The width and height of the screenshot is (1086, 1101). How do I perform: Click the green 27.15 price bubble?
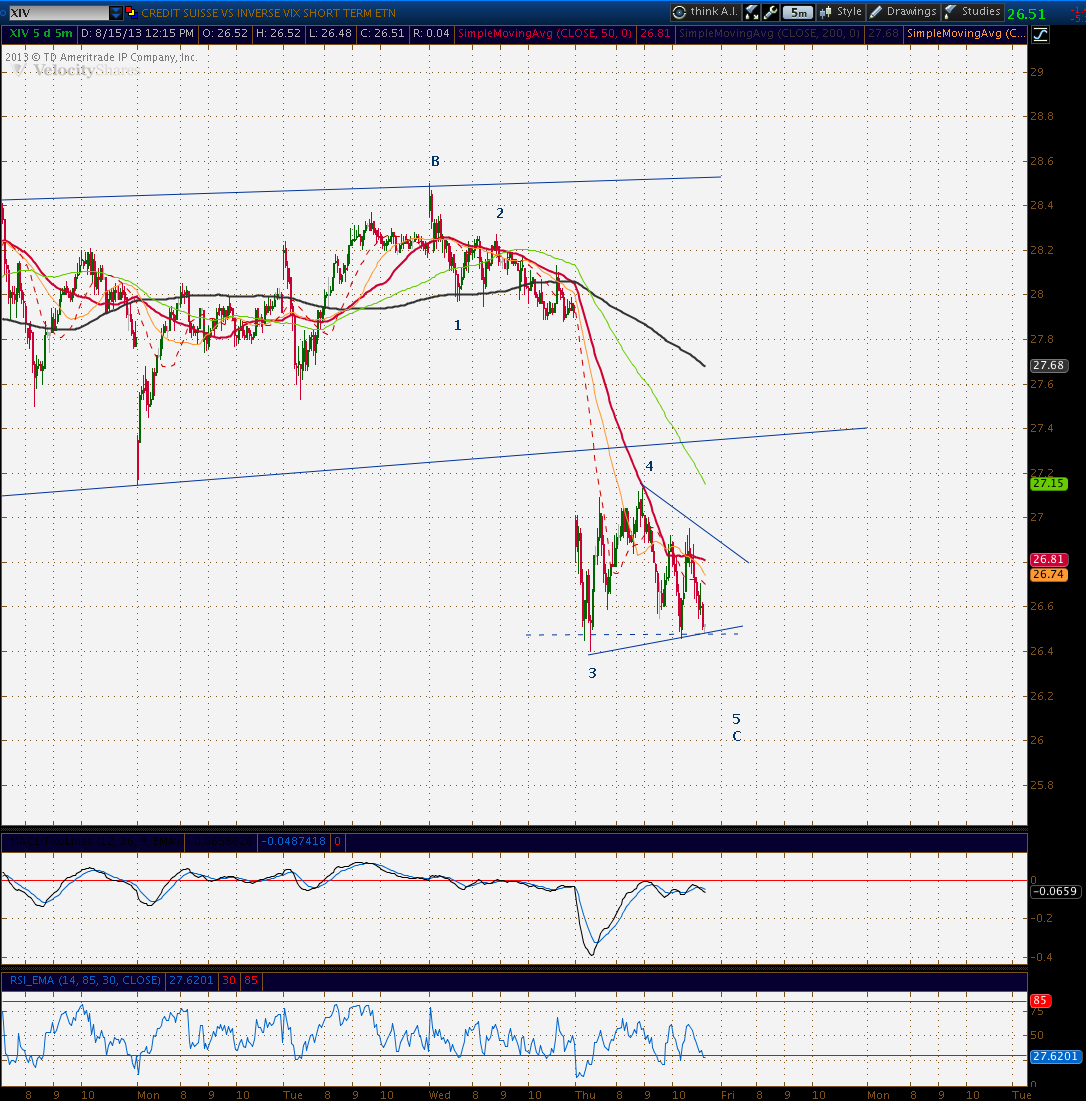tap(1048, 483)
